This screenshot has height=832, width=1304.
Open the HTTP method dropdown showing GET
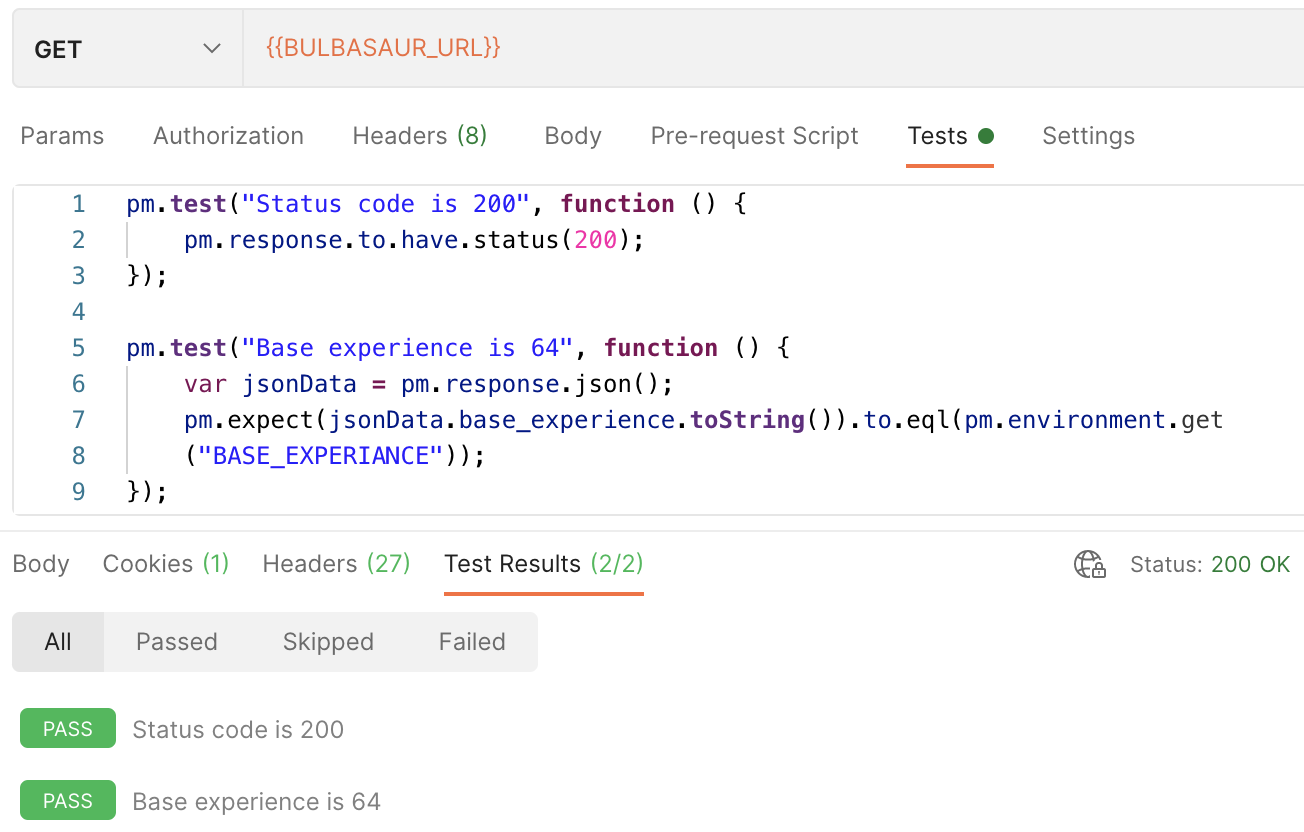(126, 47)
